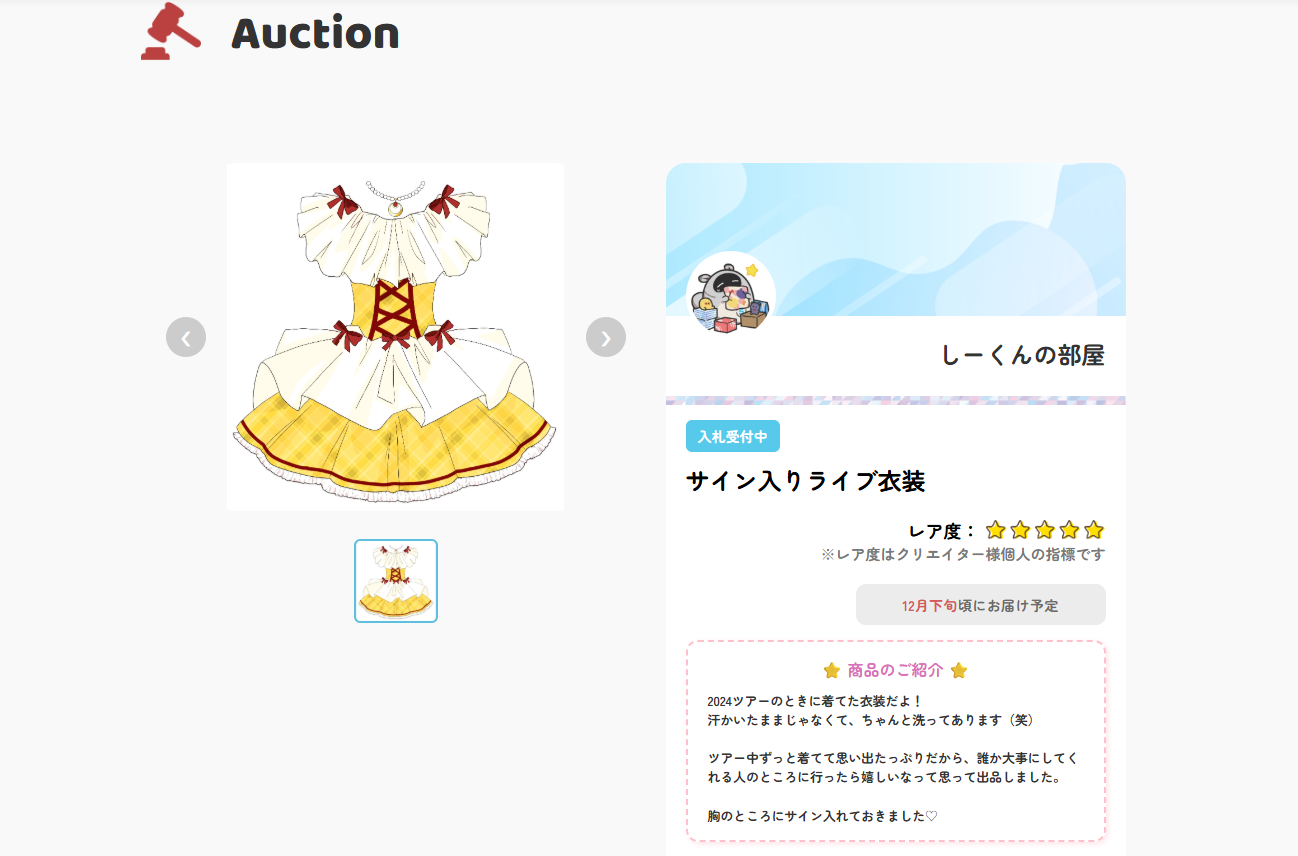Click the 12月下旬頃にお届け予定 delivery badge

tap(981, 605)
